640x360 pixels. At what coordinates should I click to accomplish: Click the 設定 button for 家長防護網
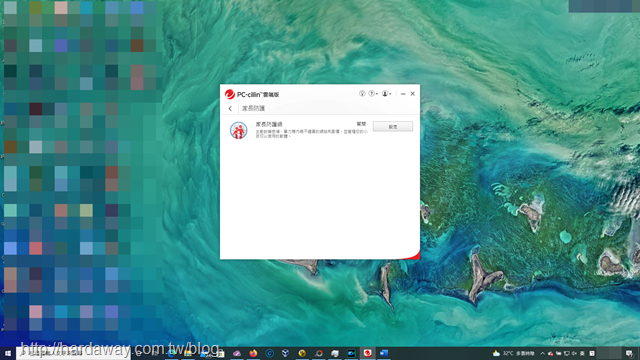[393, 127]
